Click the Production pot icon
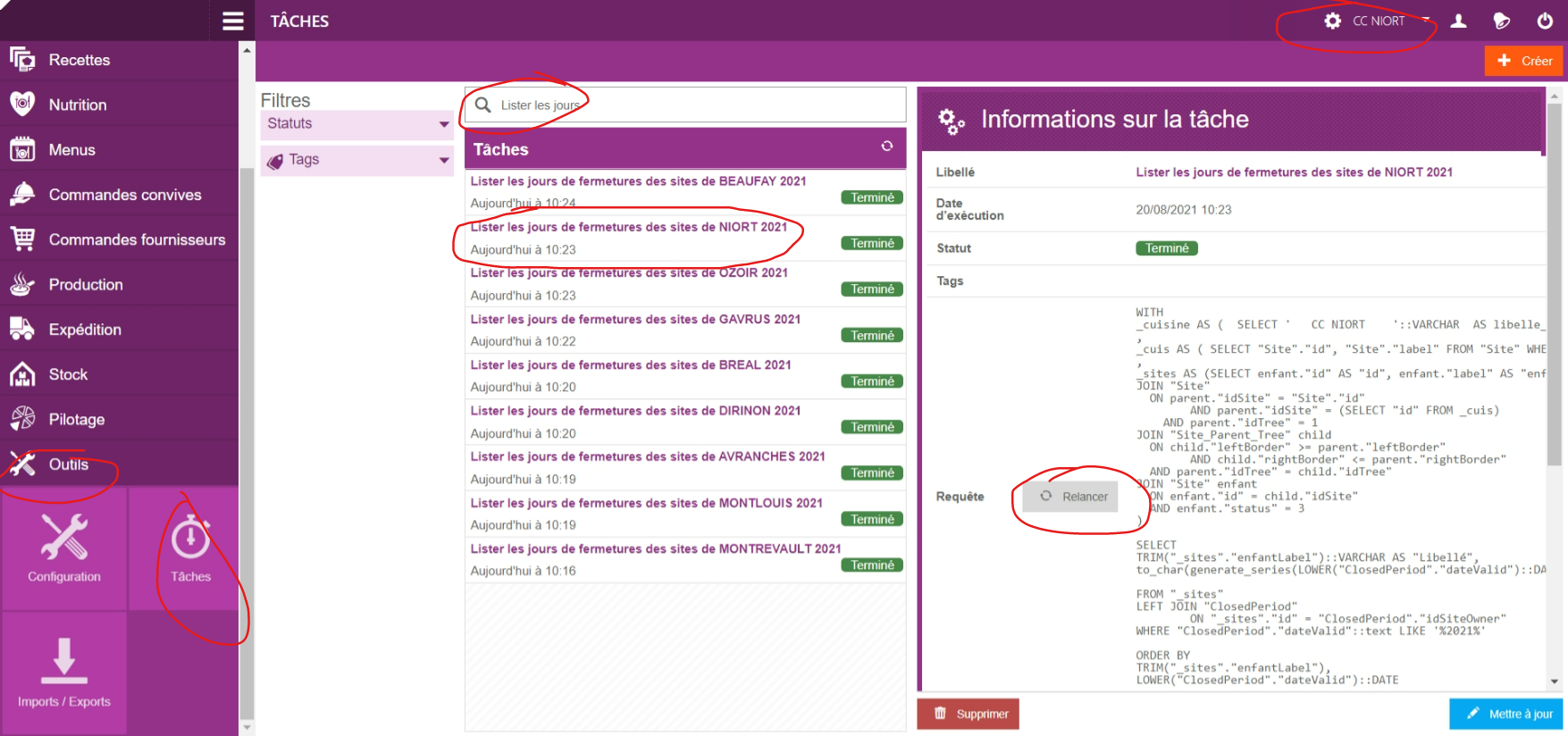Screen dimensions: 1568x736 pos(22,284)
